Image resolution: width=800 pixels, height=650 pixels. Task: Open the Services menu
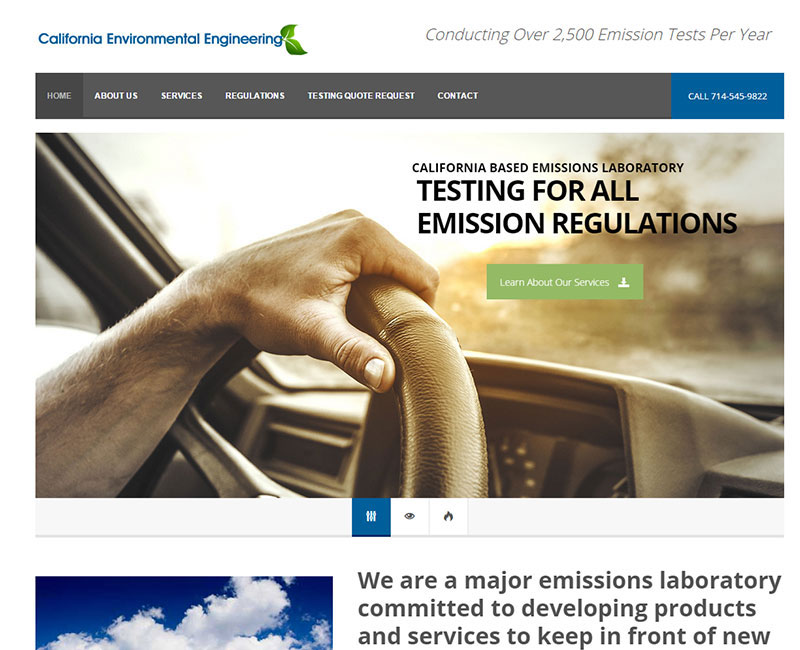(181, 96)
